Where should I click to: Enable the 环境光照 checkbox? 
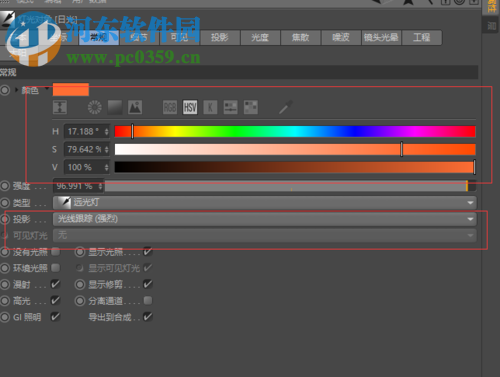[x=55, y=268]
